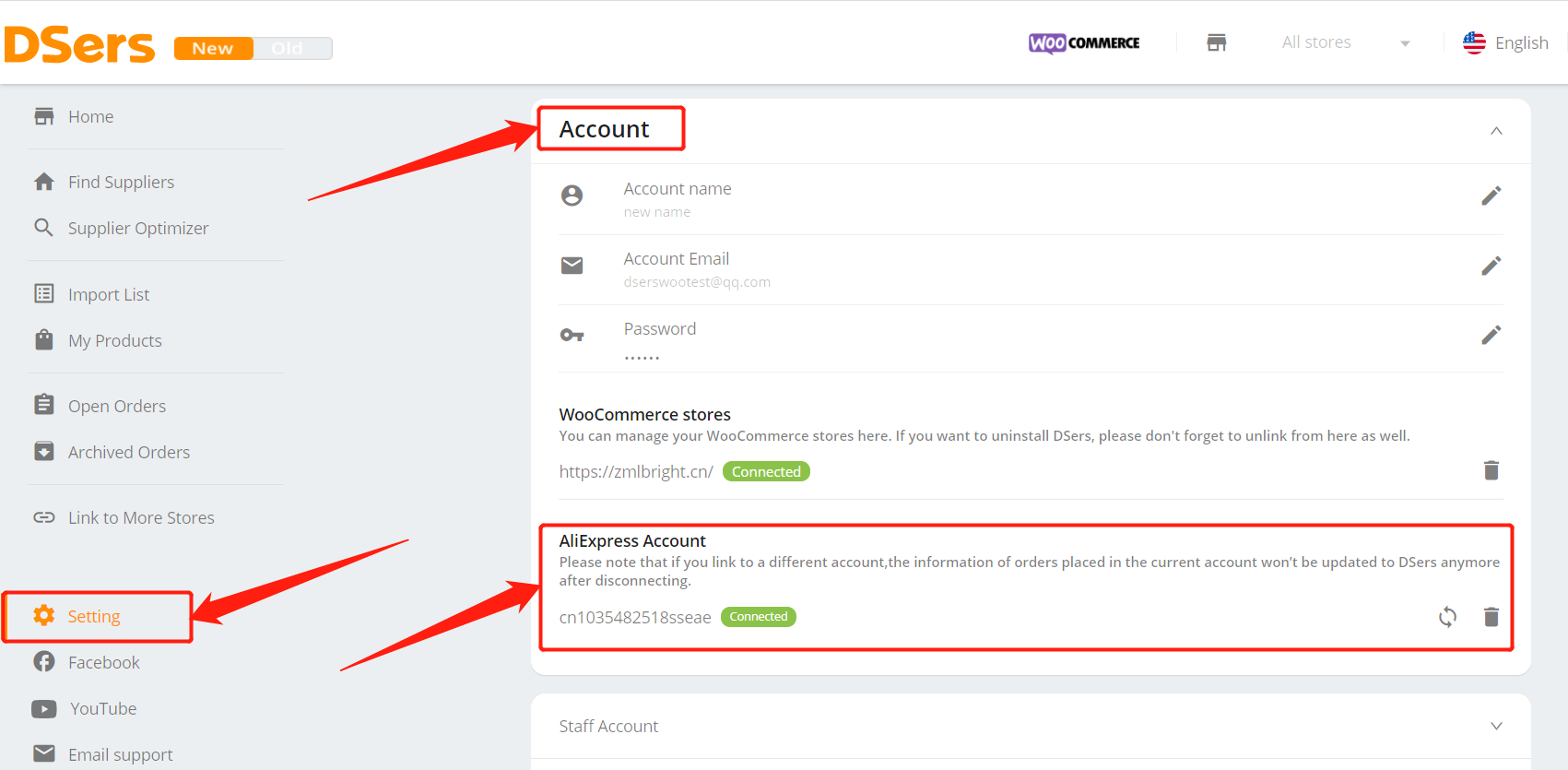Delete the zmlbright WooCommerce store
The height and width of the screenshot is (770, 1568).
pos(1491,470)
